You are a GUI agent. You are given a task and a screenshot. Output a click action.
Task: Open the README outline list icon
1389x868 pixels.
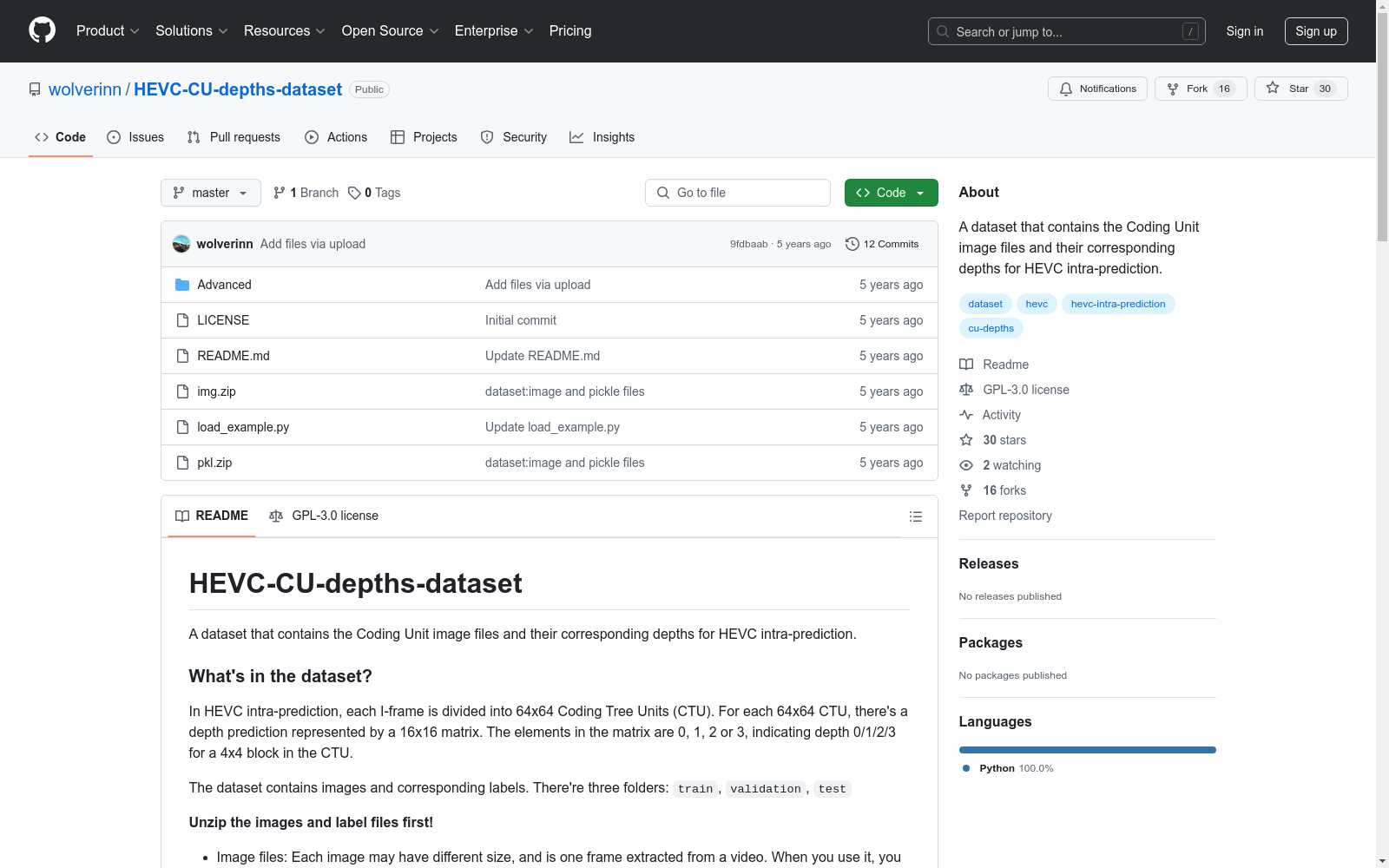click(x=915, y=516)
